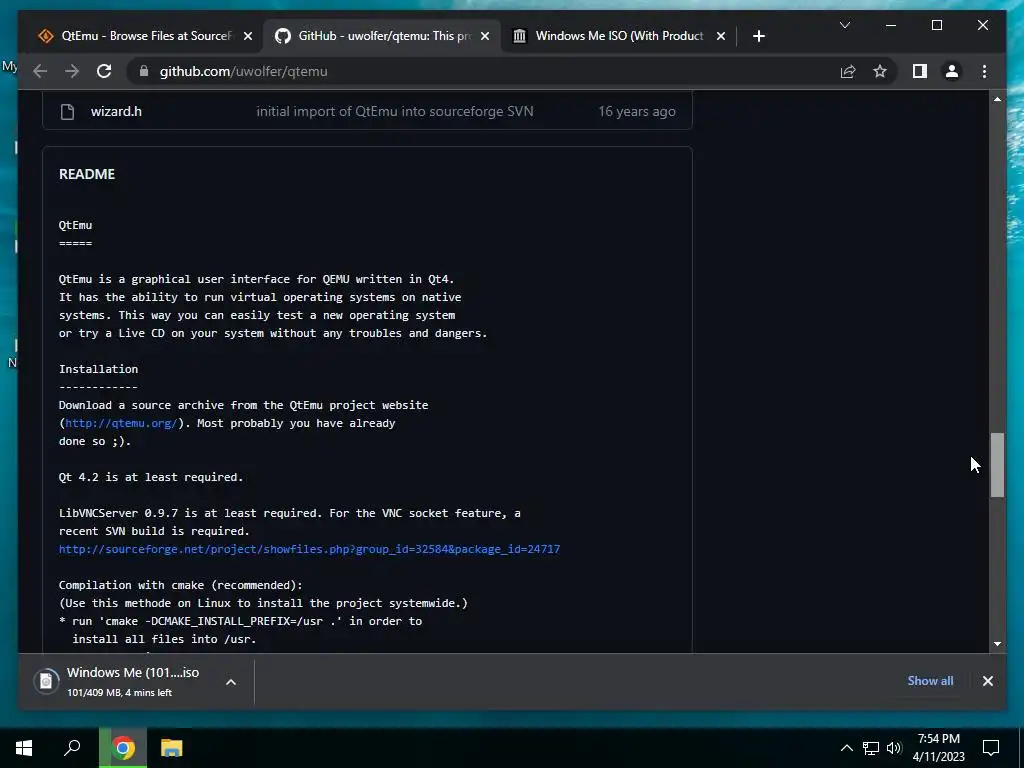This screenshot has height=768, width=1024.
Task: Minimize the Chrome window
Action: click(891, 25)
